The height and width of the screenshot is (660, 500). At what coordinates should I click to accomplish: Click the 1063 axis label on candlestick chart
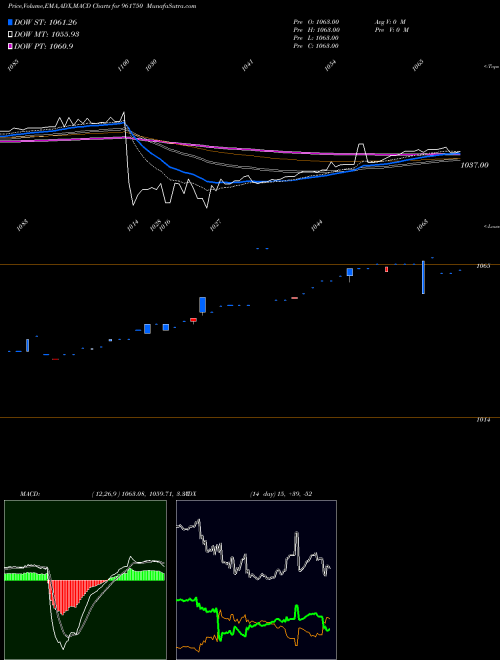[x=483, y=266]
